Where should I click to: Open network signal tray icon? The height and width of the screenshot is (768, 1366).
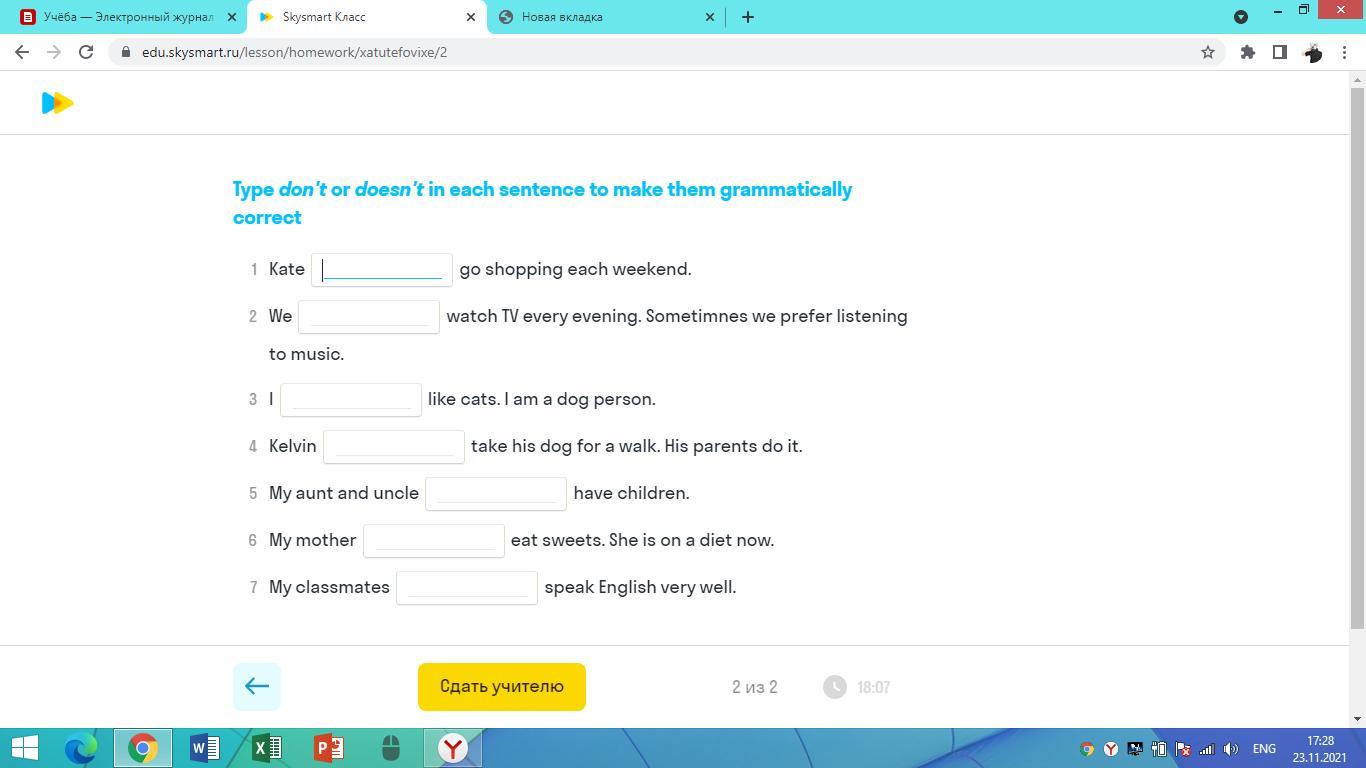click(x=1207, y=749)
